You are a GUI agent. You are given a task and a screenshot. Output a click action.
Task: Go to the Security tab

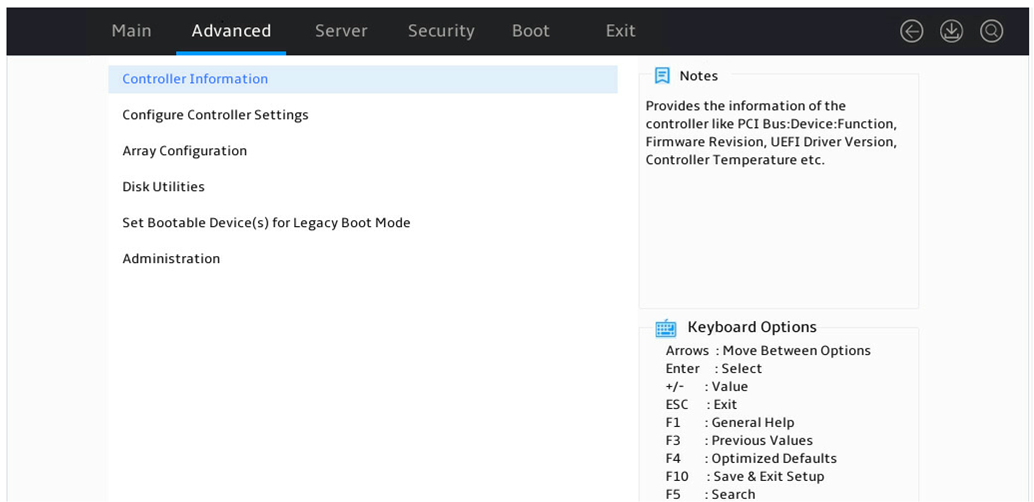click(x=441, y=31)
